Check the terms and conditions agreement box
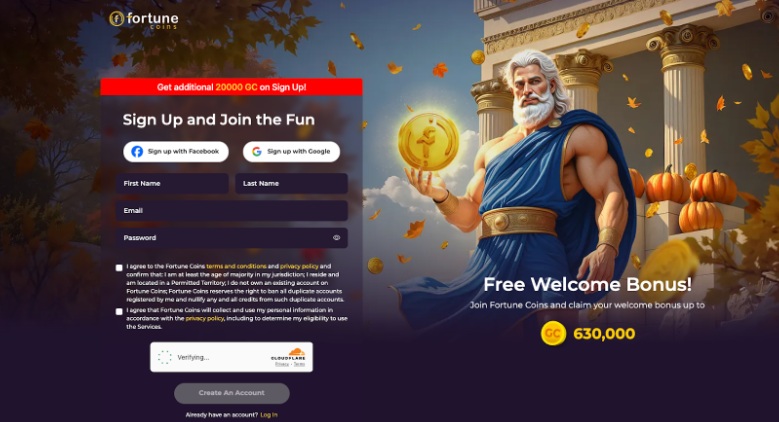779x422 pixels. tap(119, 268)
